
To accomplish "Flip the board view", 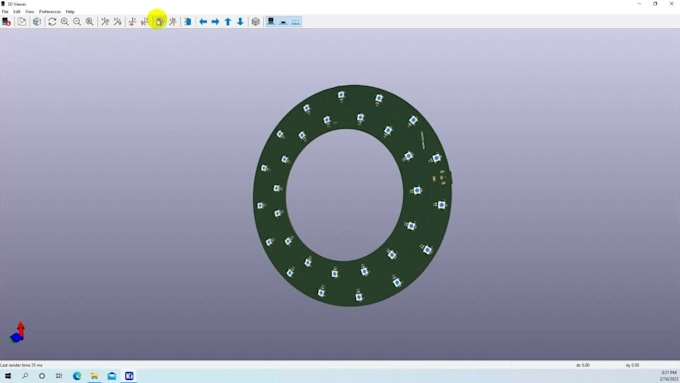I will (188, 22).
